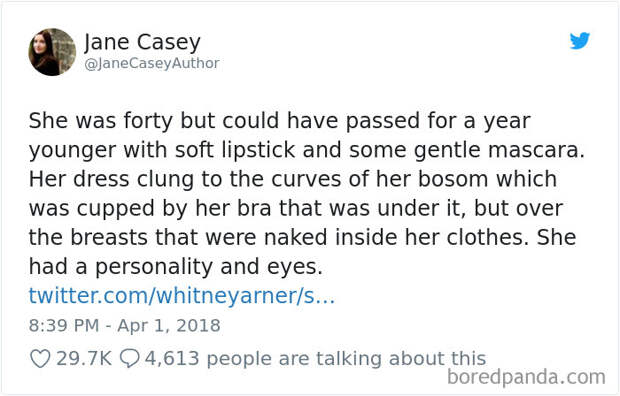Click the text 'had a personality and eyes.'
The image size is (620, 396).
pyautogui.click(x=176, y=267)
